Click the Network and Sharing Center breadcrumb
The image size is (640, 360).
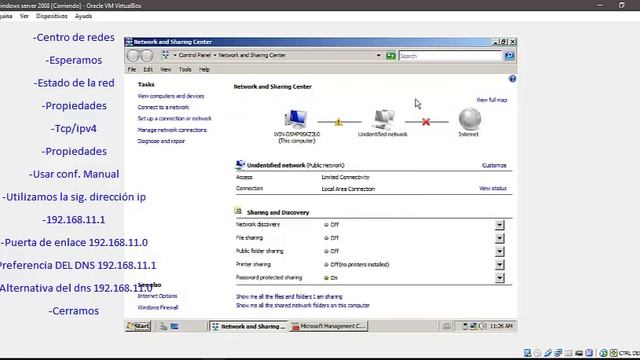[252, 55]
